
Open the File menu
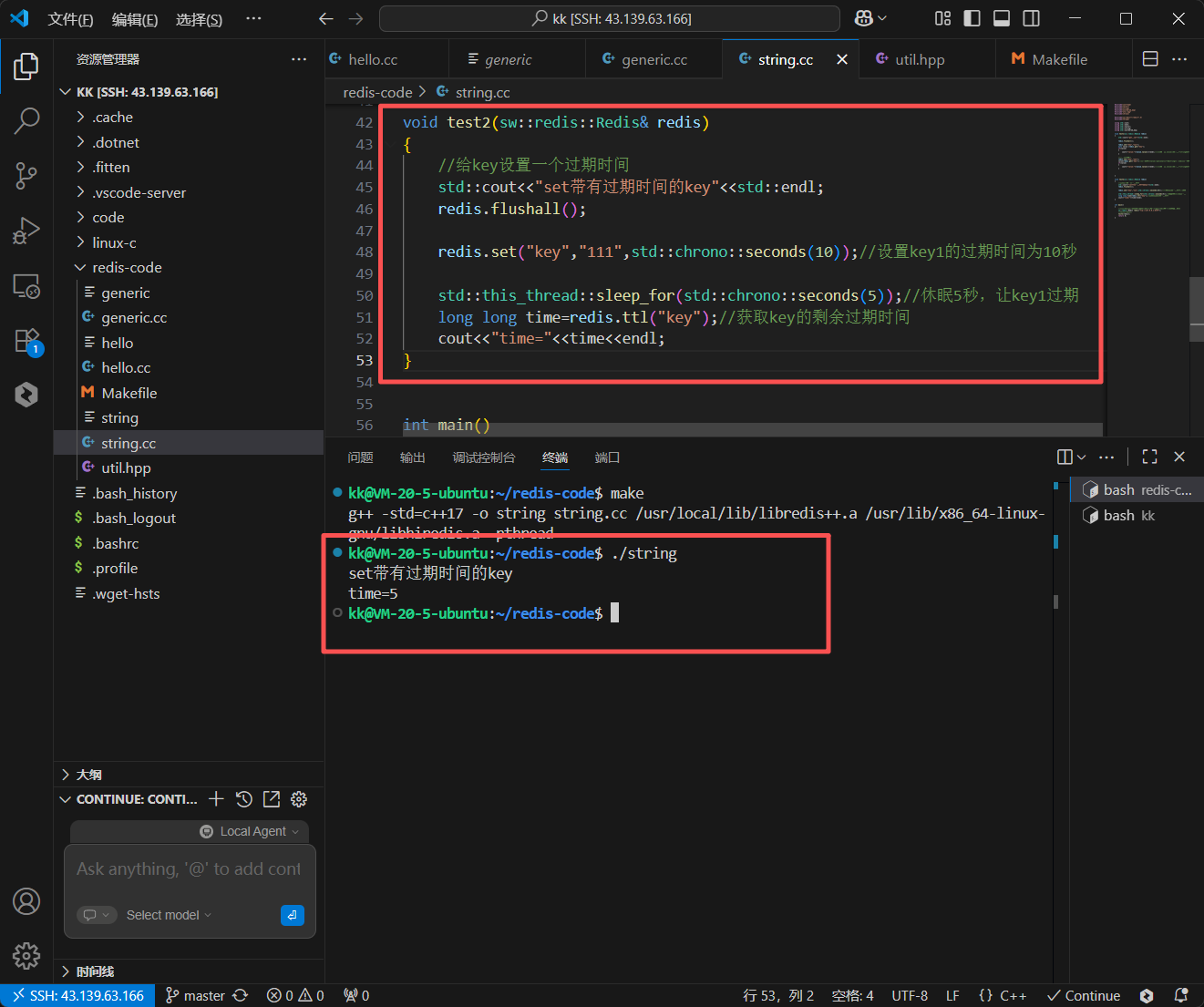(x=70, y=19)
